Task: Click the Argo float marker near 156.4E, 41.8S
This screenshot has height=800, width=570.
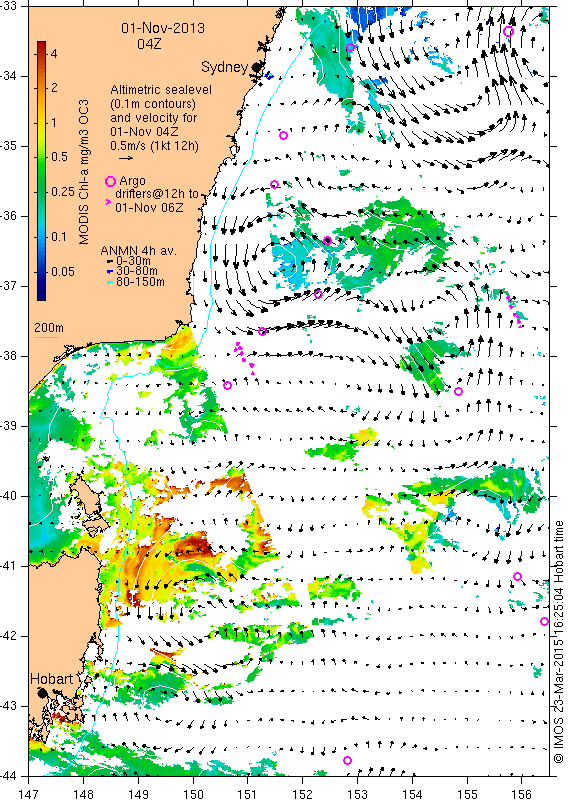Action: 544,621
